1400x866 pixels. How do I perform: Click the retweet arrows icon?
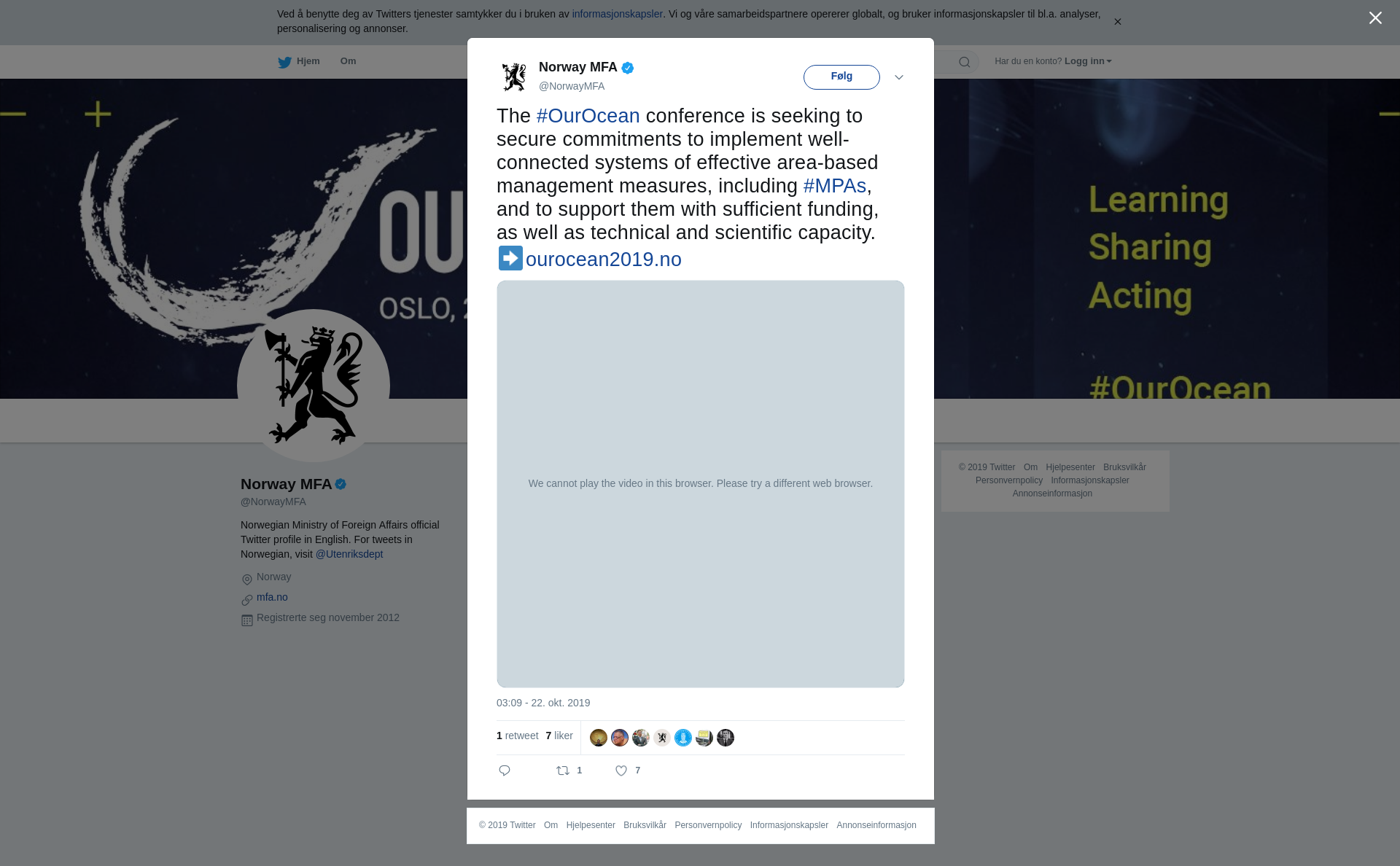(563, 771)
